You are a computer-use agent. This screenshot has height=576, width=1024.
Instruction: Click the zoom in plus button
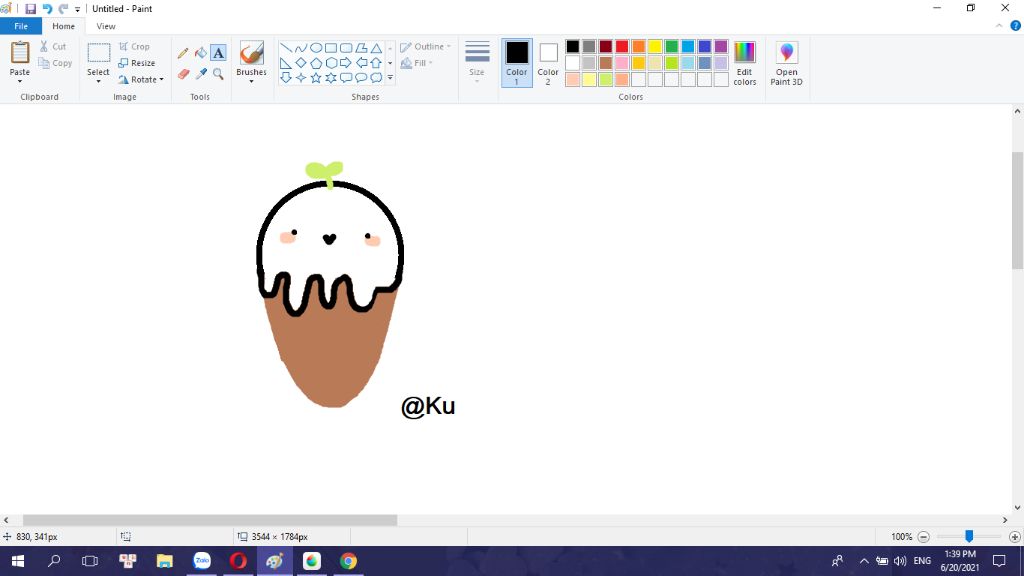tap(1014, 537)
